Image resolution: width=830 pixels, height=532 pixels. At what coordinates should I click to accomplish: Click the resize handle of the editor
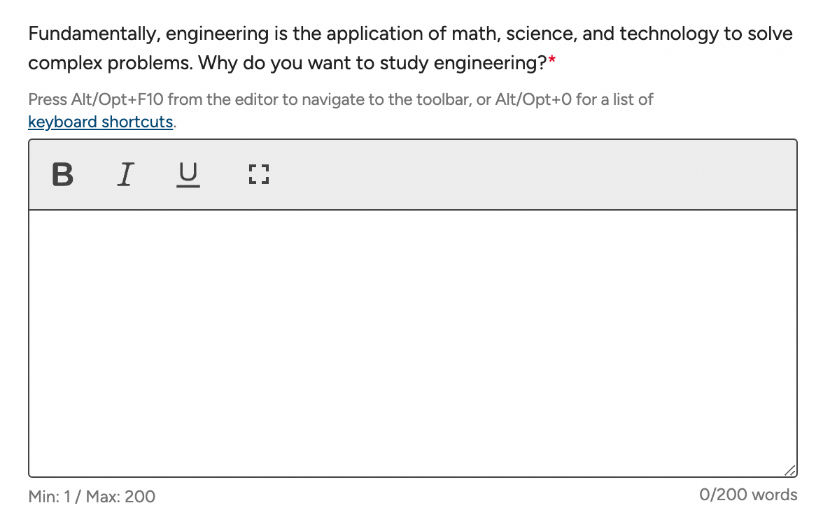click(790, 470)
